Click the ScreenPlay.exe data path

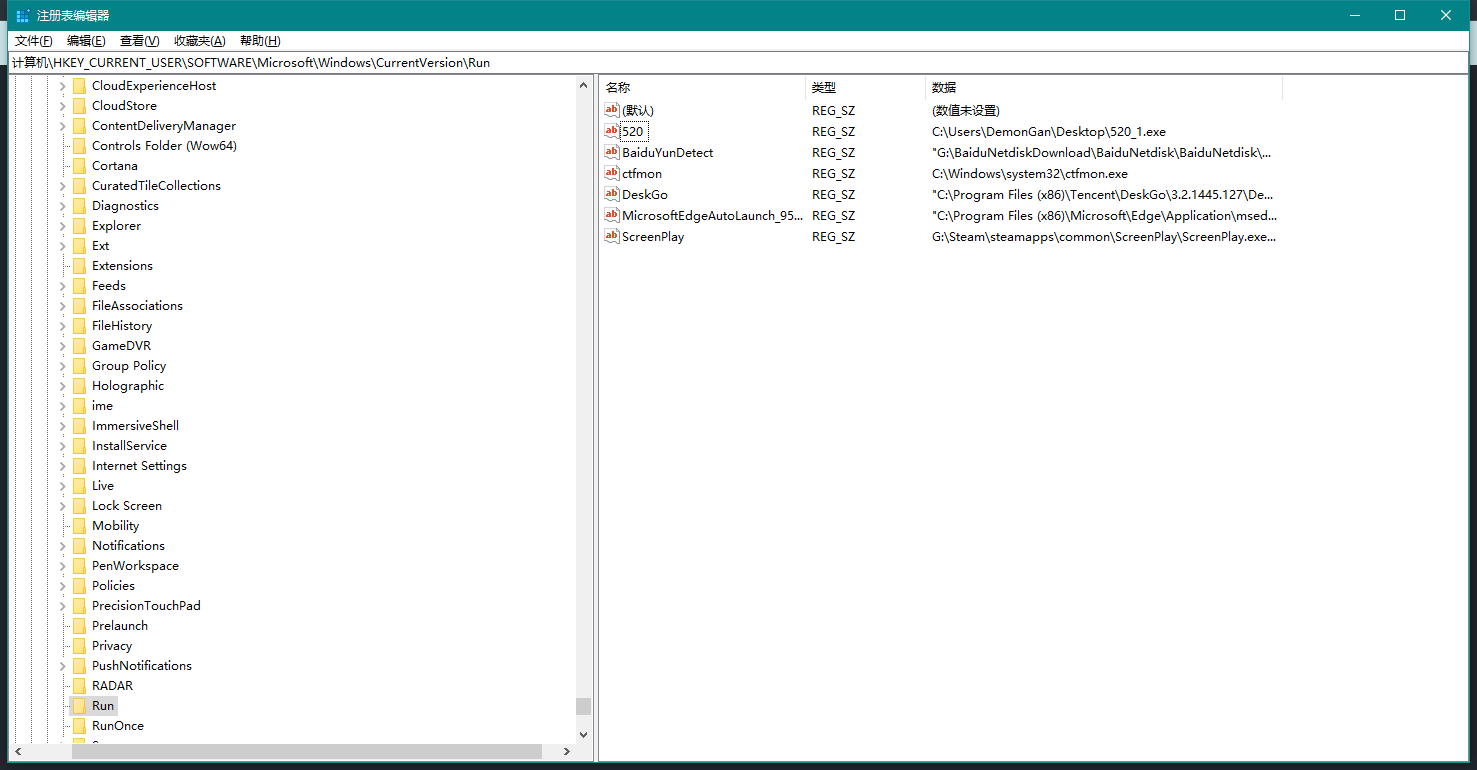pos(1104,237)
